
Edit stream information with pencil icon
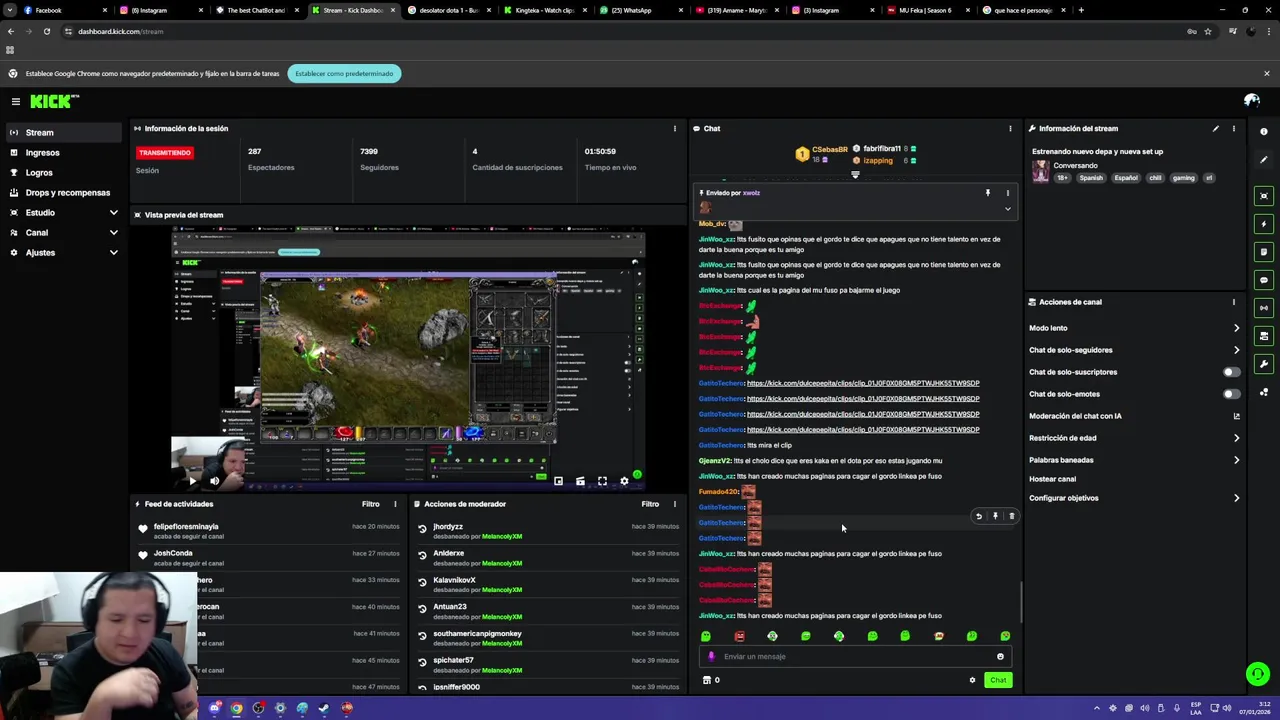pos(1216,129)
